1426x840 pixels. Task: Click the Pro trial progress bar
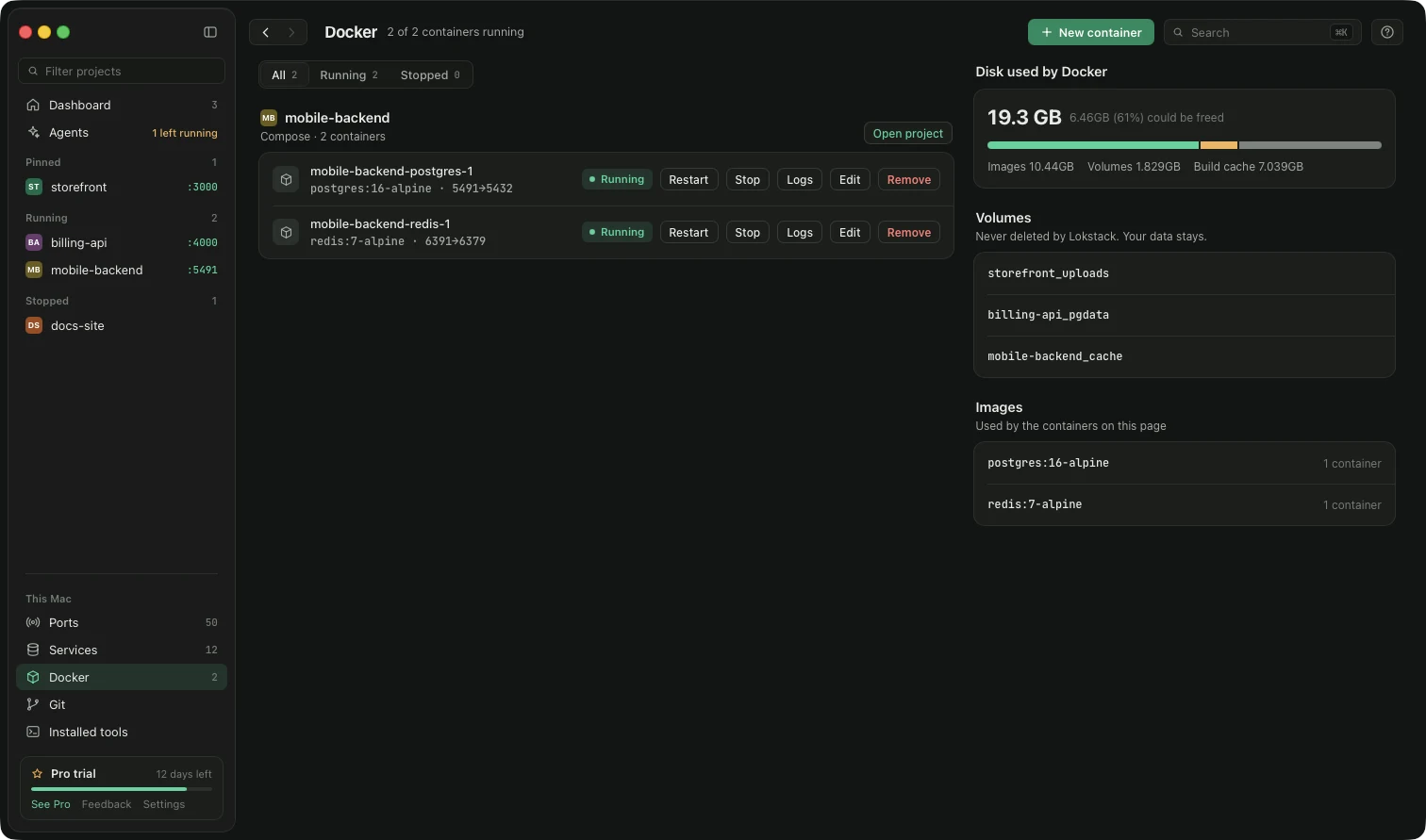pos(122,789)
